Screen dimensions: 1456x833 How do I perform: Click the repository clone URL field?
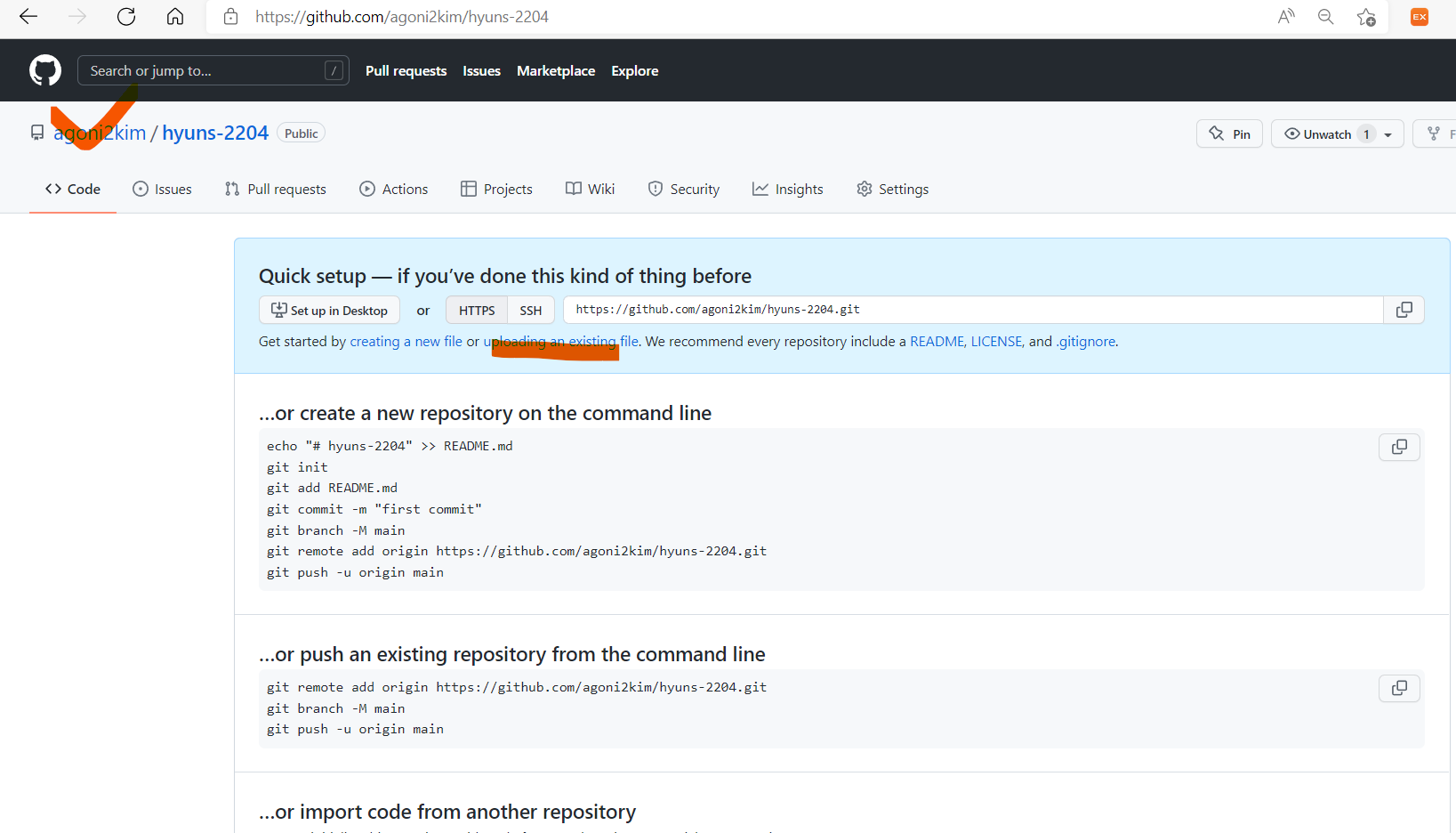(x=973, y=310)
